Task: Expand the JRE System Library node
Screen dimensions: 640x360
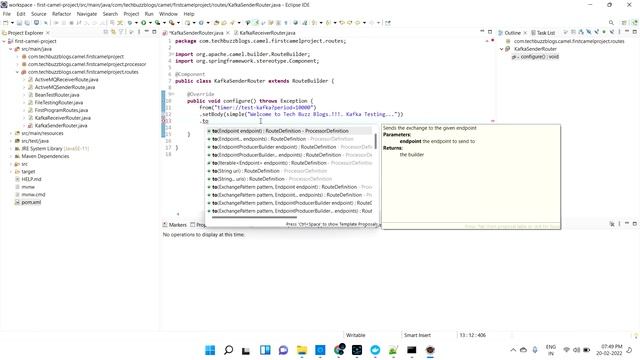Action: [11, 149]
